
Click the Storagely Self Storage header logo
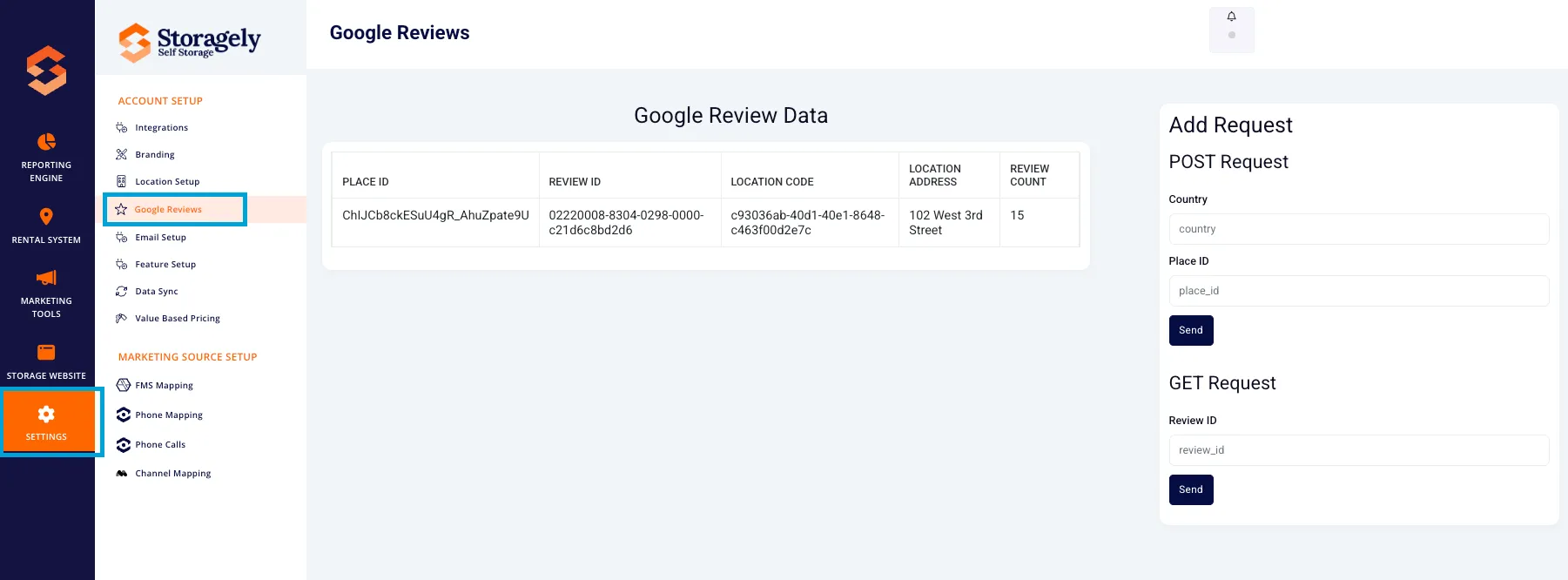point(190,42)
